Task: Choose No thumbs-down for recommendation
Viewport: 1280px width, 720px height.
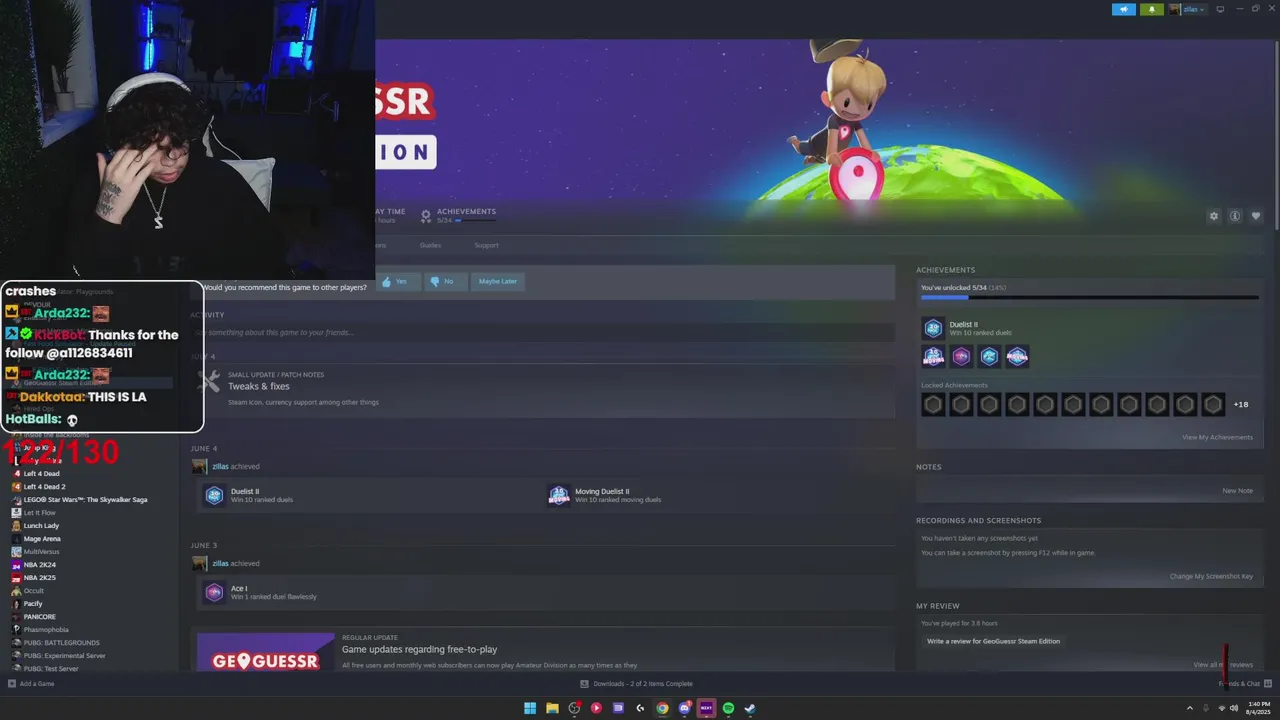Action: pyautogui.click(x=443, y=281)
